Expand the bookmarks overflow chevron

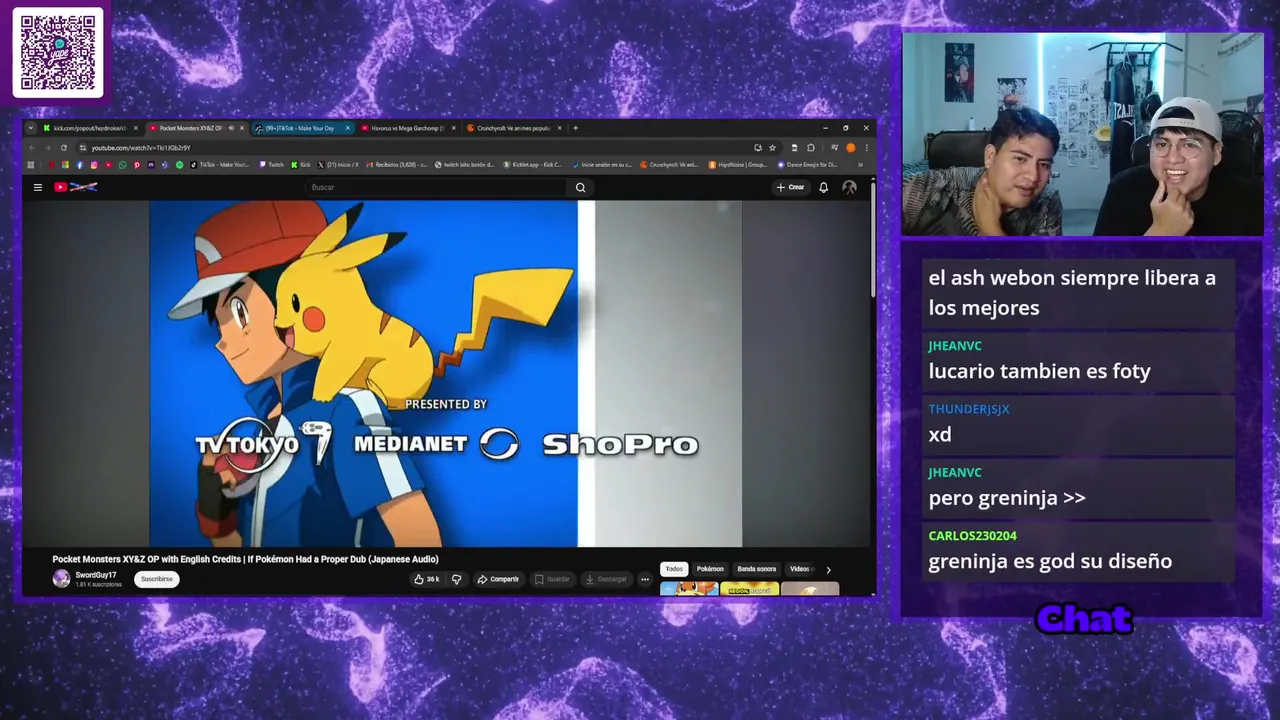pyautogui.click(x=860, y=164)
